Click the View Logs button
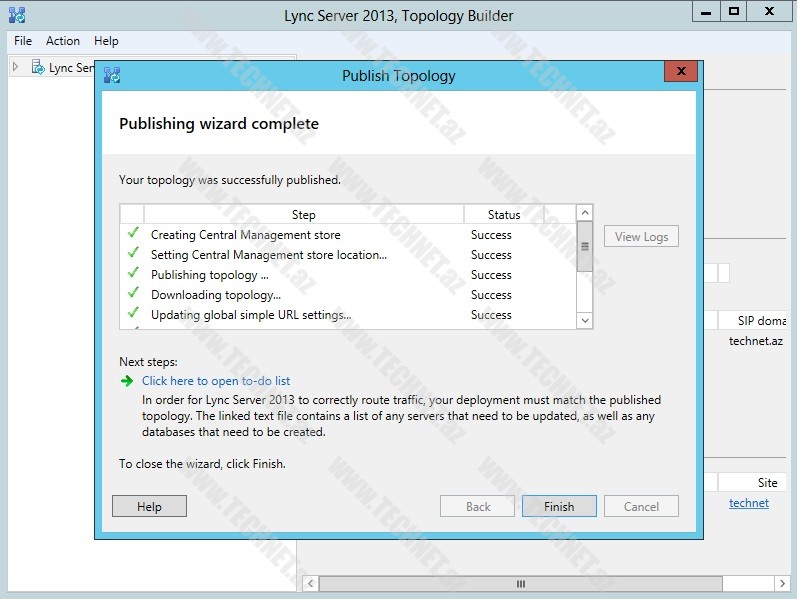 641,236
